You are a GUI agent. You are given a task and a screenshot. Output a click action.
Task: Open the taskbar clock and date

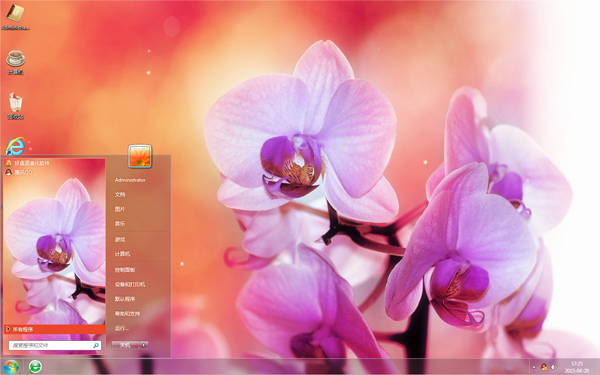point(577,367)
